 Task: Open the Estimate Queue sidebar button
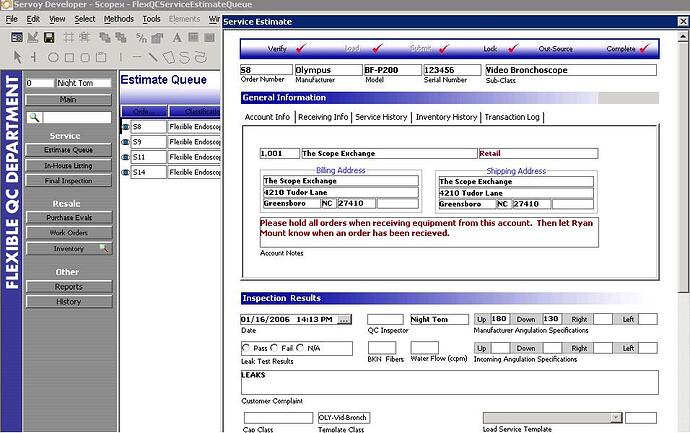(x=69, y=150)
